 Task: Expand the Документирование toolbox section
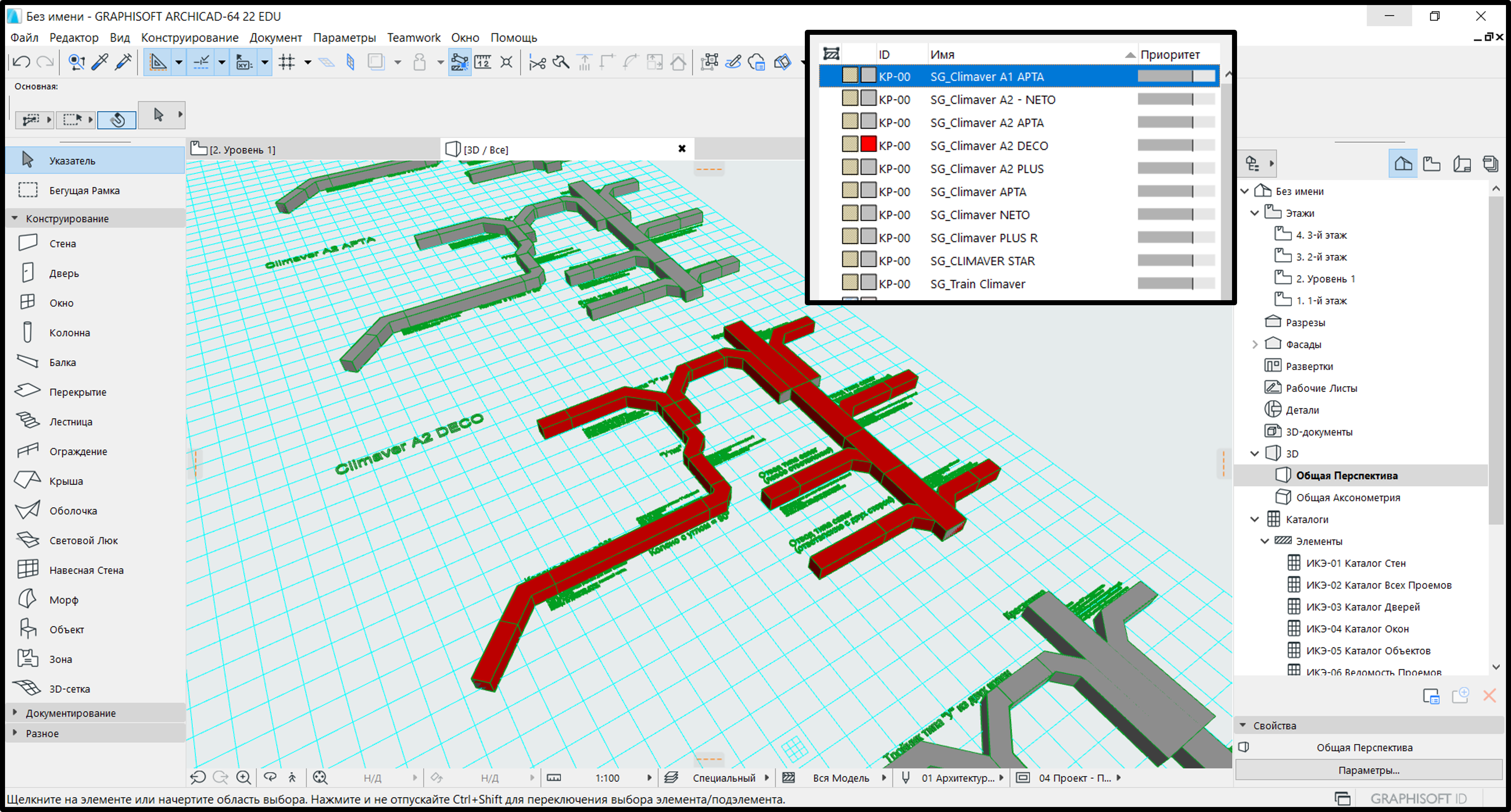(x=15, y=712)
